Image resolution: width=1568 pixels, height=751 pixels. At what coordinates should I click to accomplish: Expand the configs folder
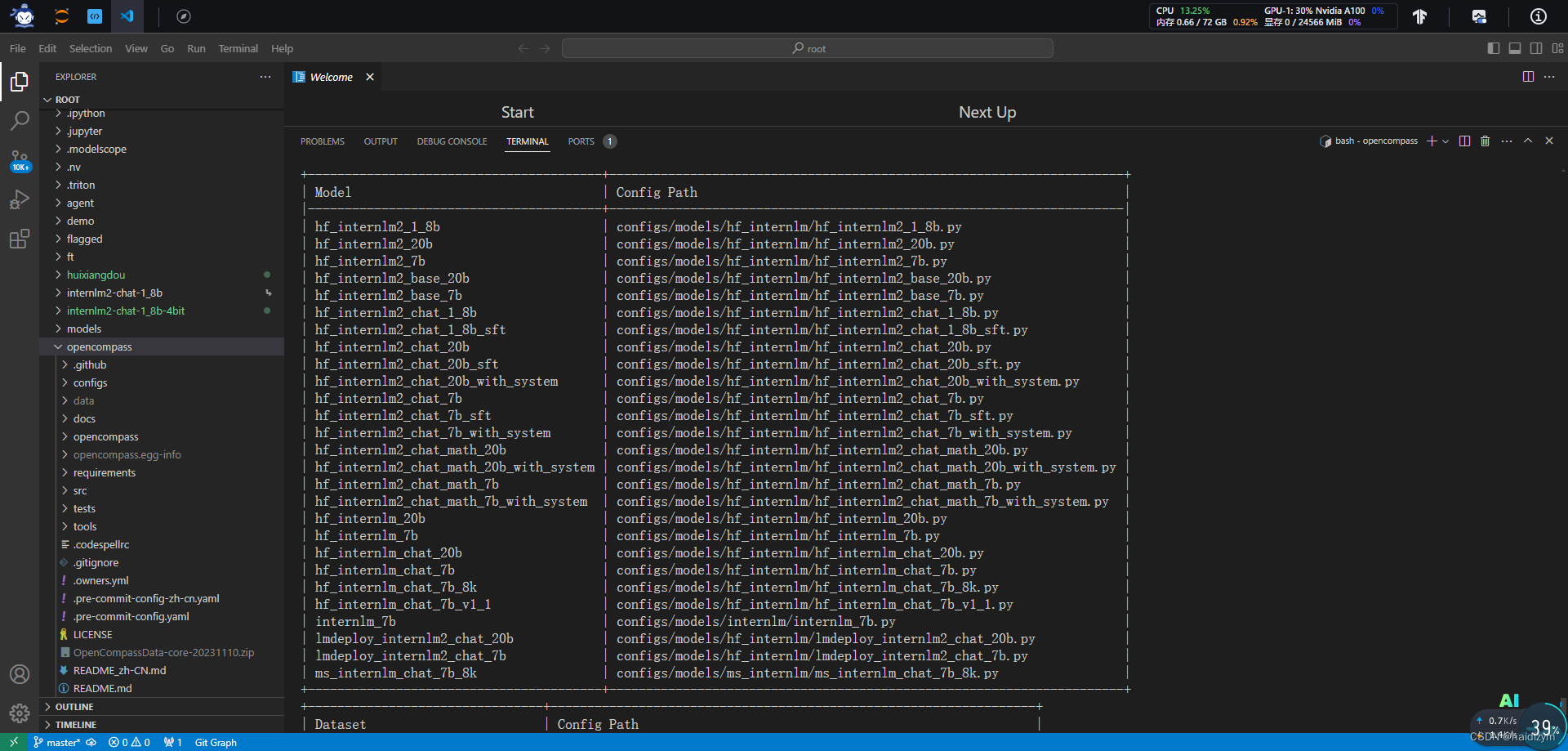[x=163, y=382]
